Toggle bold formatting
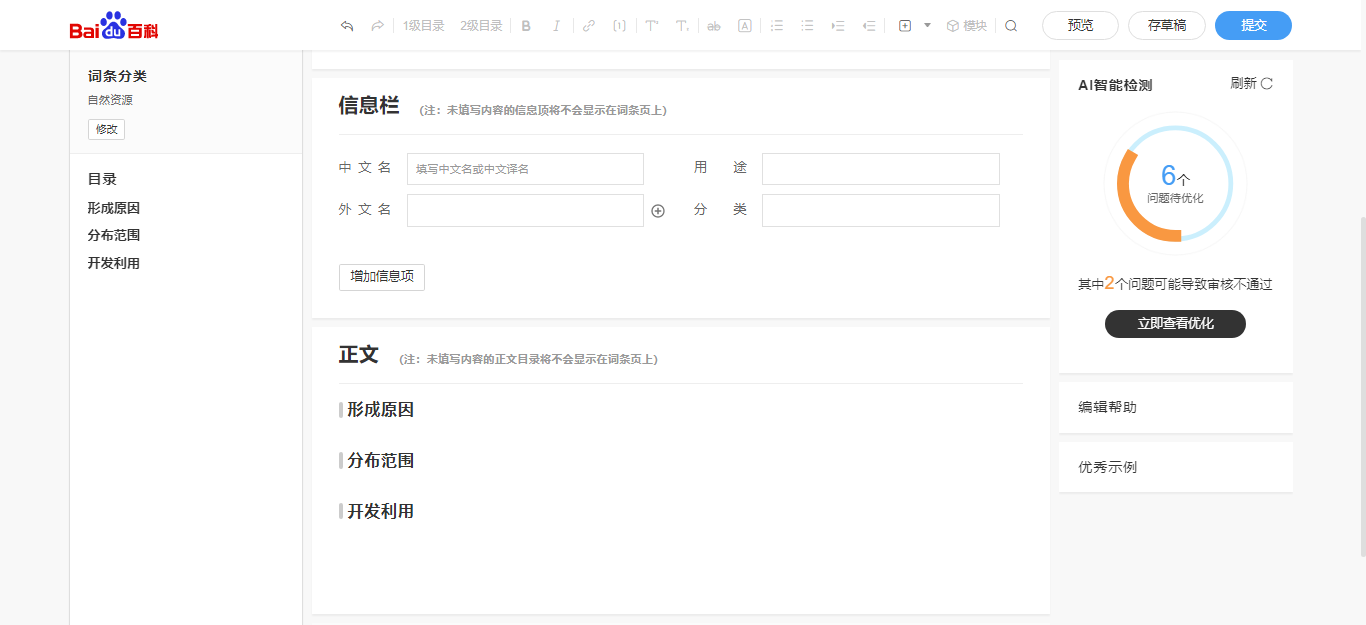This screenshot has height=625, width=1366. tap(527, 26)
